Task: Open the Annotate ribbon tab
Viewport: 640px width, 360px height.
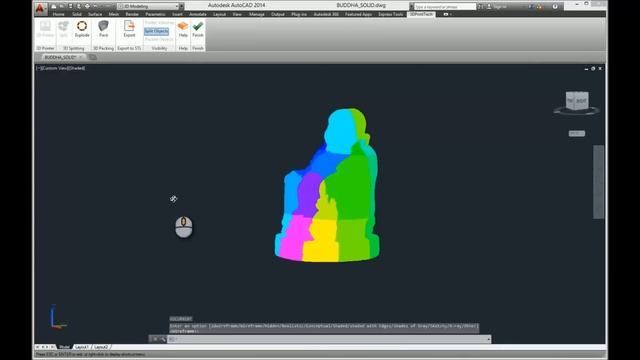Action: (198, 14)
